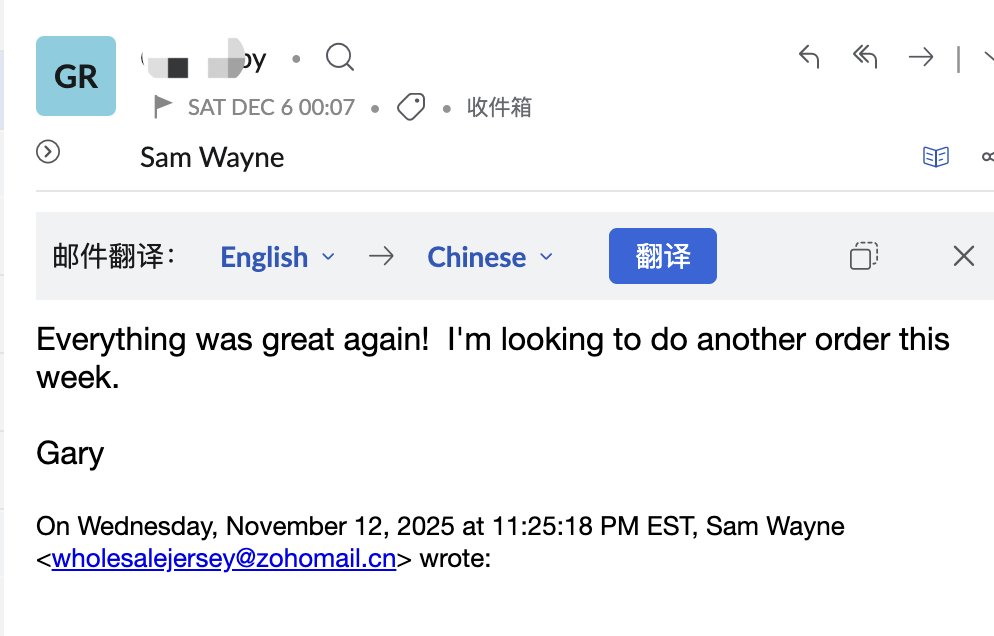The height and width of the screenshot is (636, 994).
Task: Click the dashed-square icon in translation bar
Action: click(x=864, y=256)
